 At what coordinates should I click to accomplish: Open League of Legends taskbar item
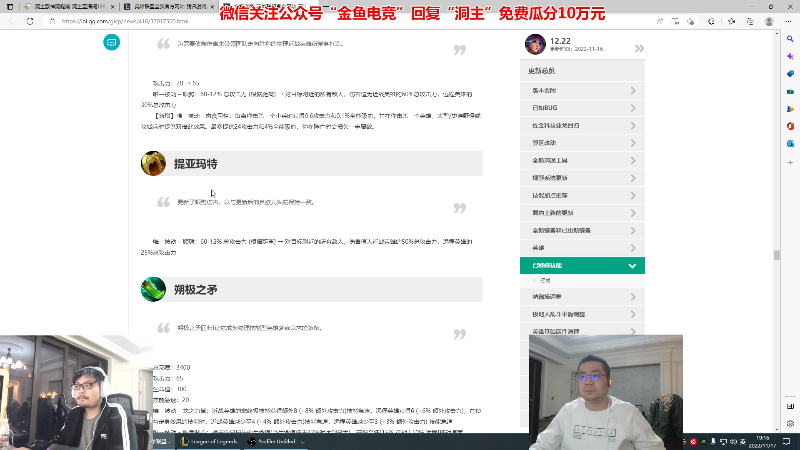(x=209, y=441)
